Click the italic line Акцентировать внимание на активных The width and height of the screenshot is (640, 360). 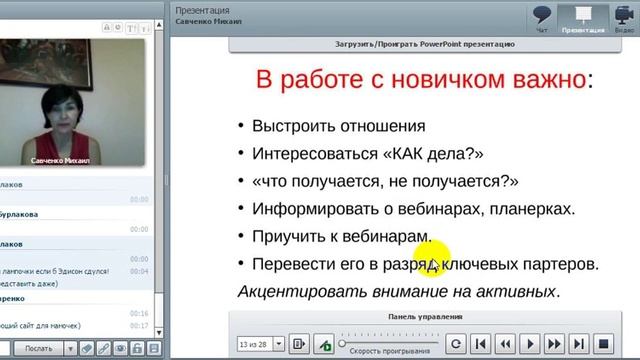pyautogui.click(x=399, y=291)
